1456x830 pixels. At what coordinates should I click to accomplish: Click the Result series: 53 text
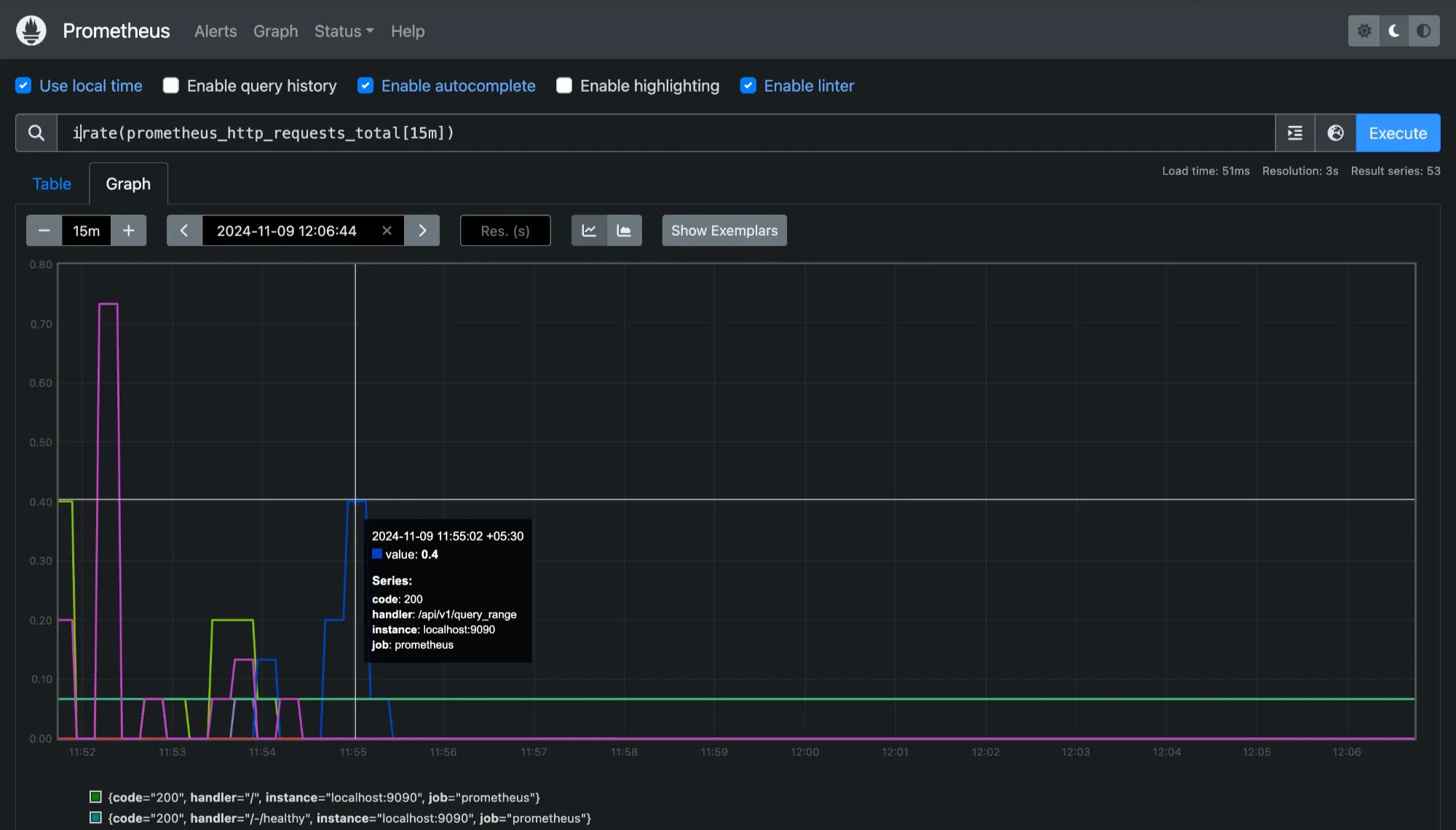[x=1396, y=171]
